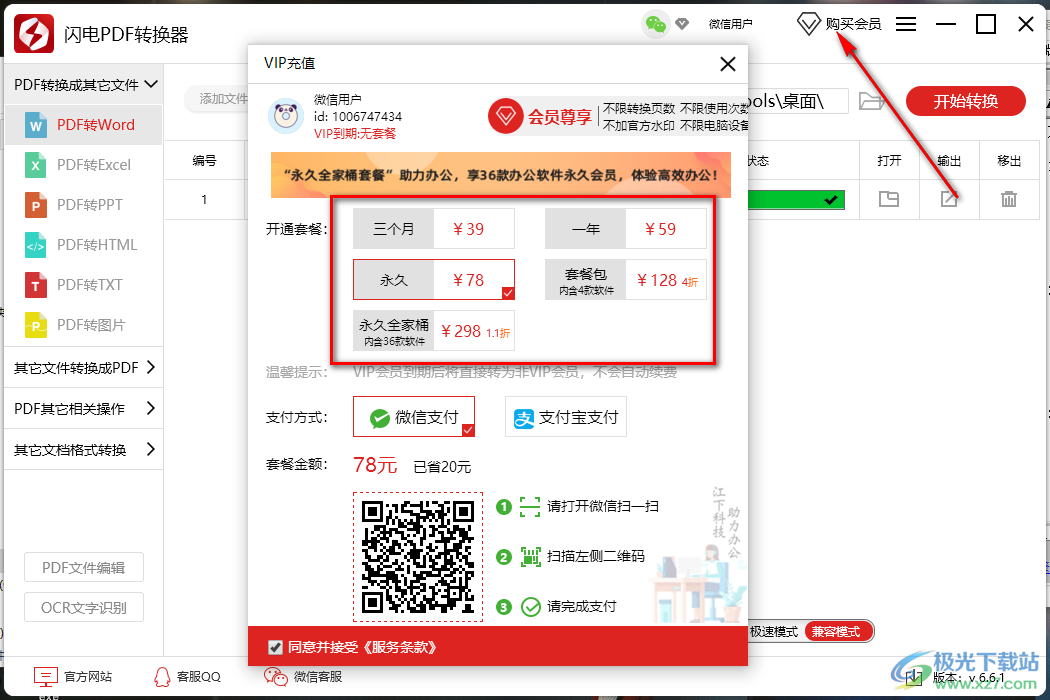Open PDF文件编辑 tool
Screen dimensions: 1050x700
click(x=84, y=568)
